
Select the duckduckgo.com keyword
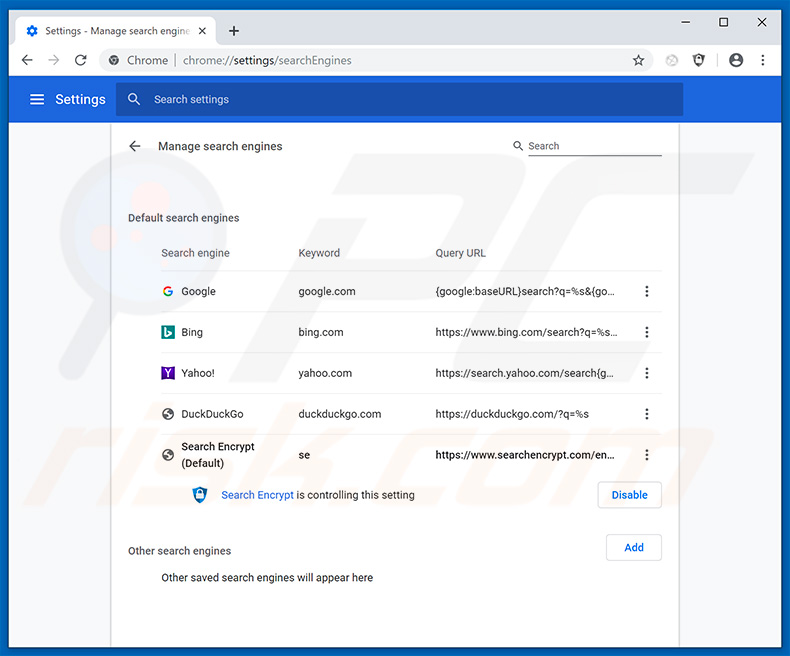(x=340, y=414)
